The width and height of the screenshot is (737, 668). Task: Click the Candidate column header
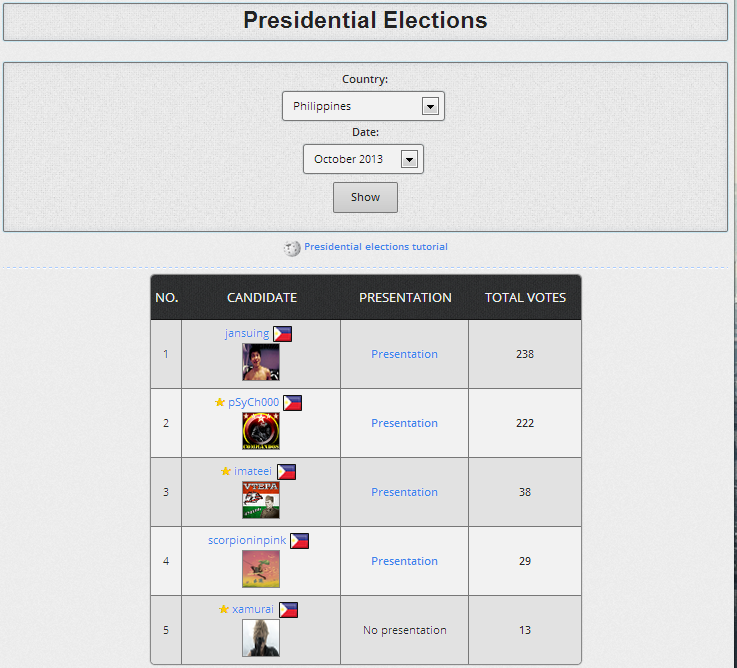pyautogui.click(x=261, y=298)
